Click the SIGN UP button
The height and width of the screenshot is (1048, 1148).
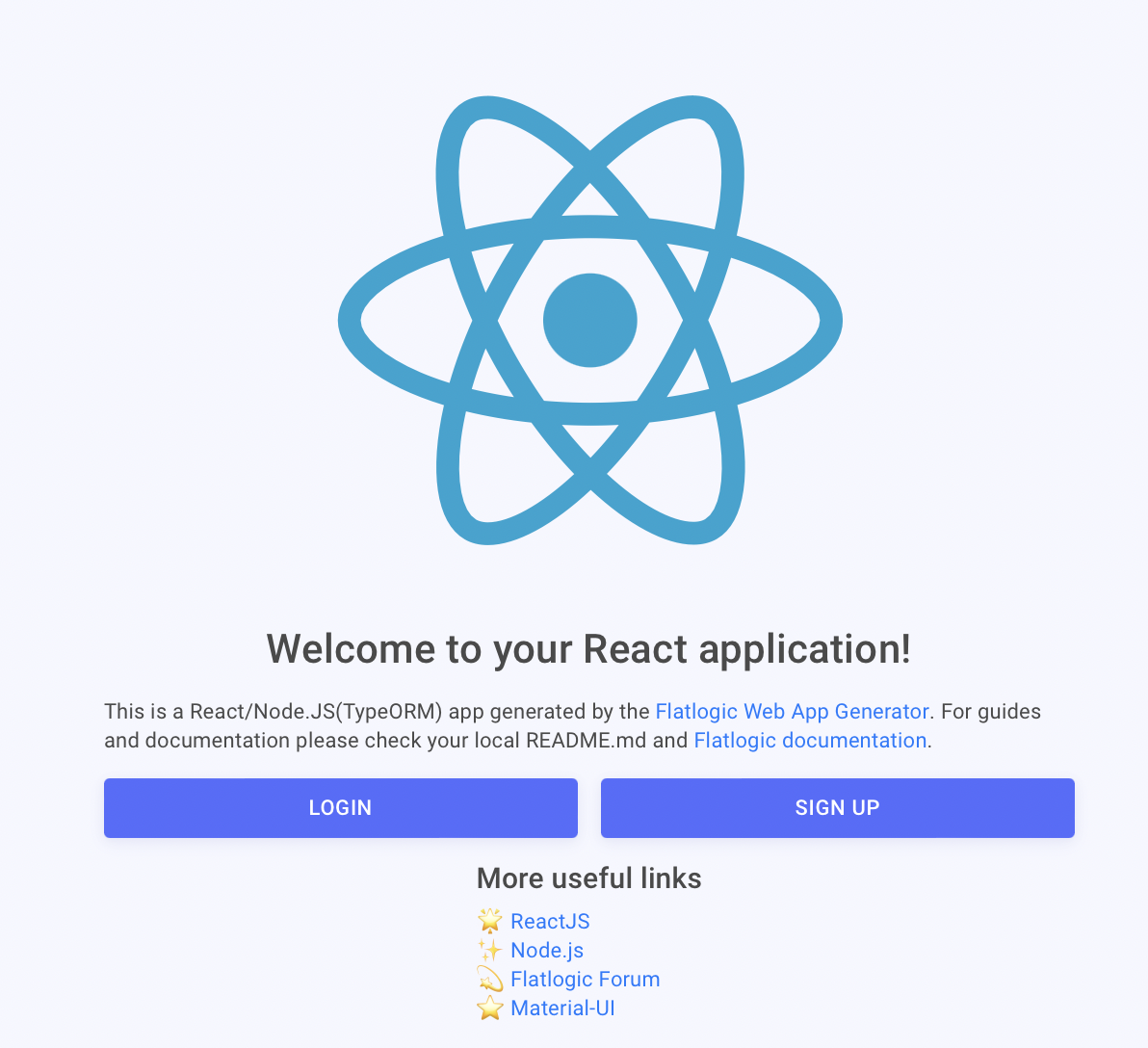[838, 808]
